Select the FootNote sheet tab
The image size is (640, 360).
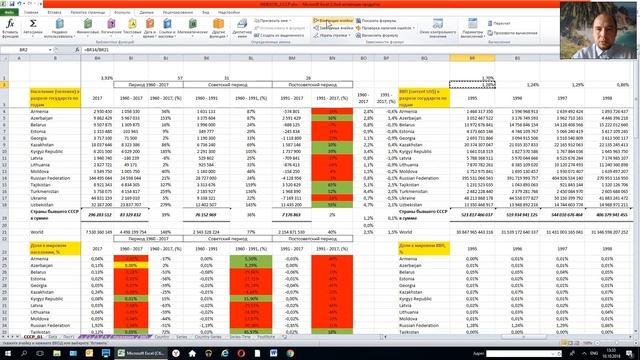(266, 337)
